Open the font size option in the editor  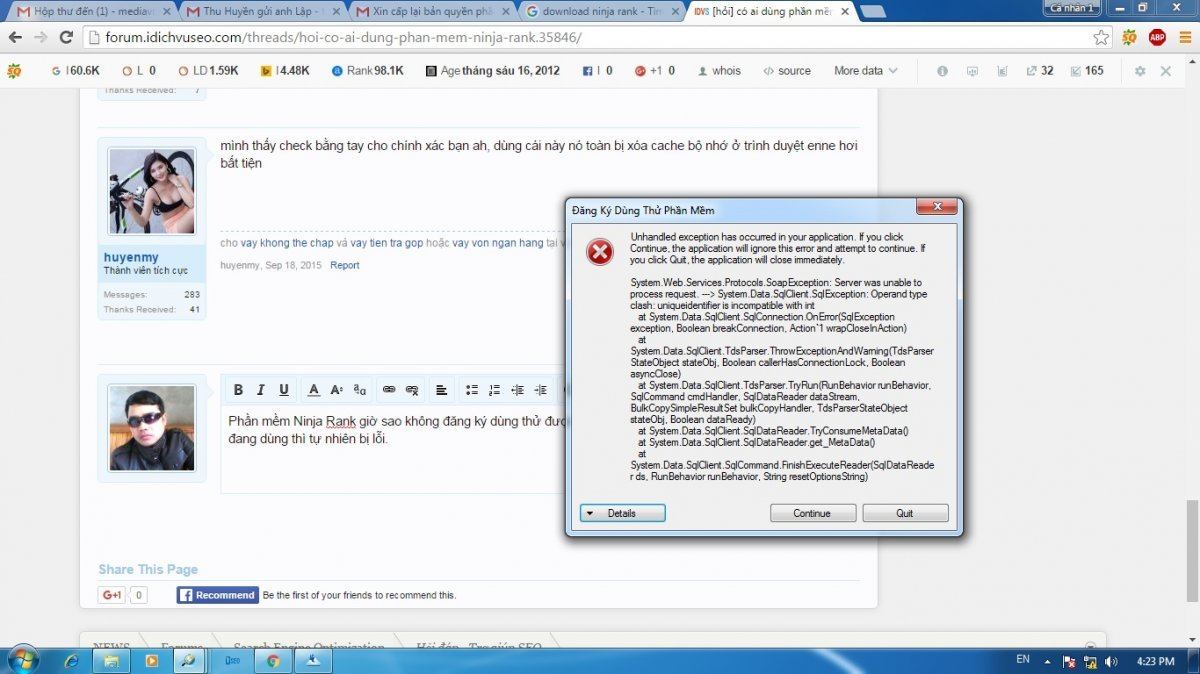point(336,390)
